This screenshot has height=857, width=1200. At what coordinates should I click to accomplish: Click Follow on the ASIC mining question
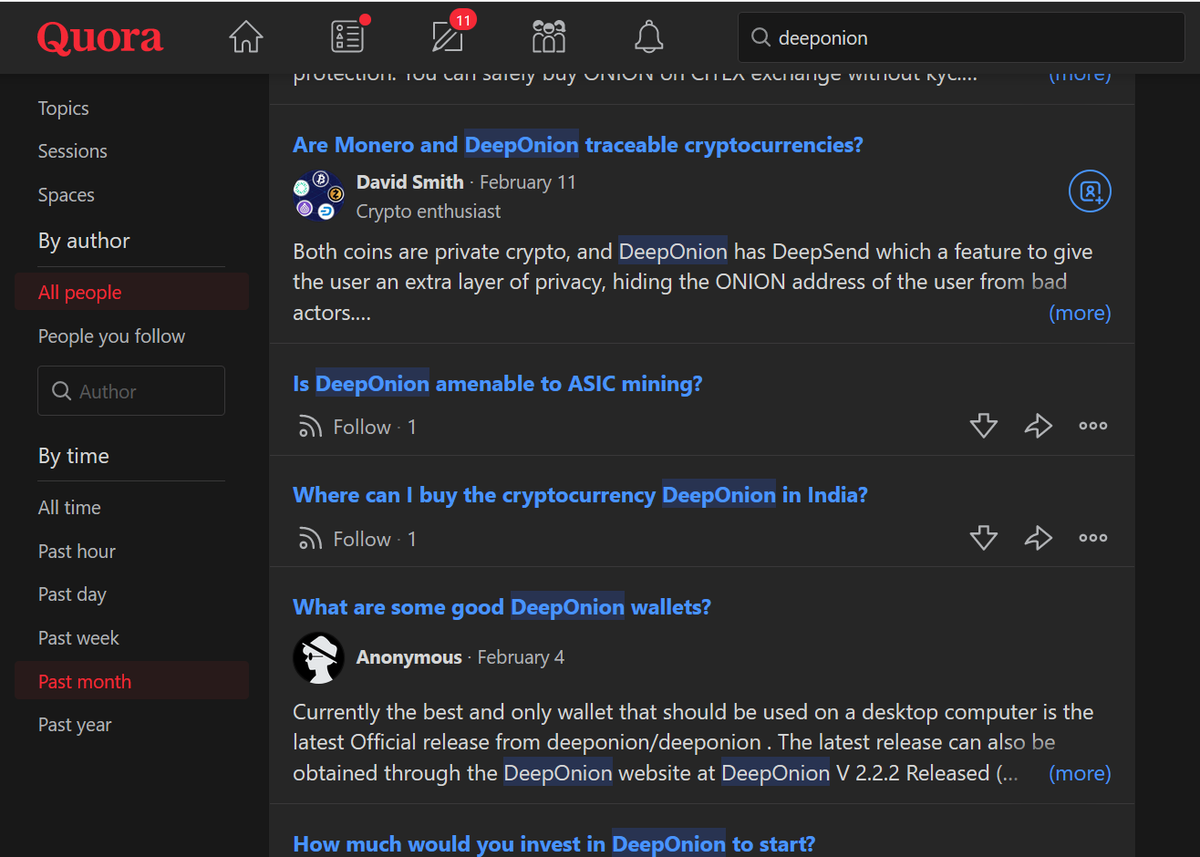[x=362, y=427]
